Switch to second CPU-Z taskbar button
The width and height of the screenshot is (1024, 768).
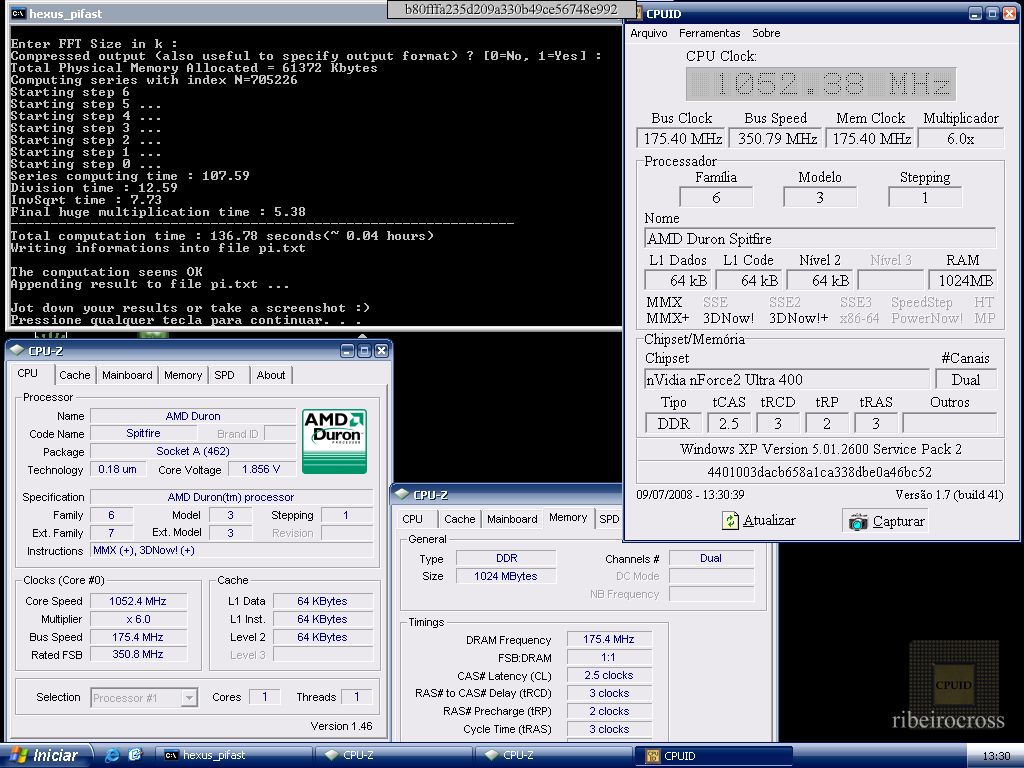tap(554, 756)
